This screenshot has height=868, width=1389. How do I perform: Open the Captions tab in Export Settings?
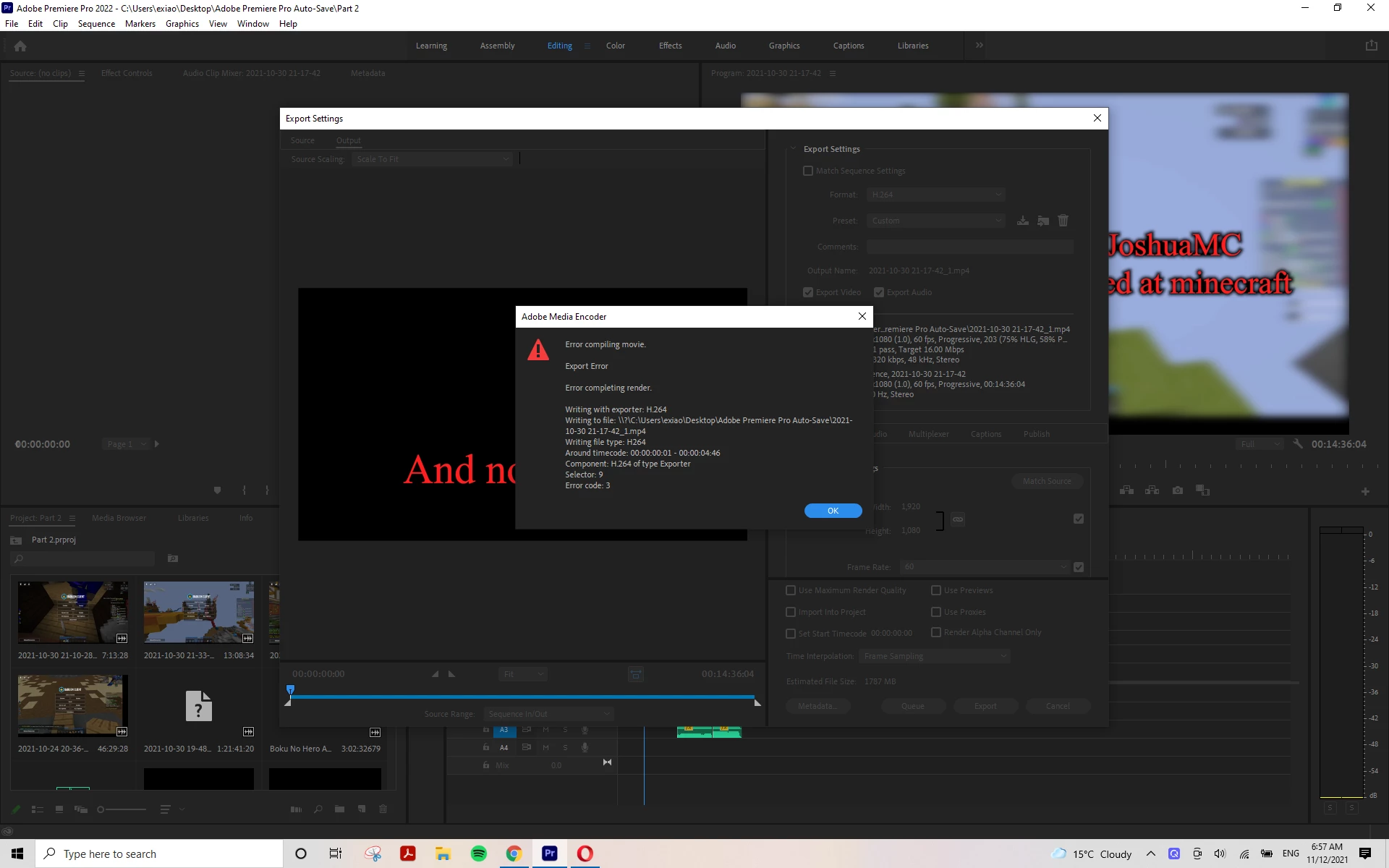(x=986, y=434)
